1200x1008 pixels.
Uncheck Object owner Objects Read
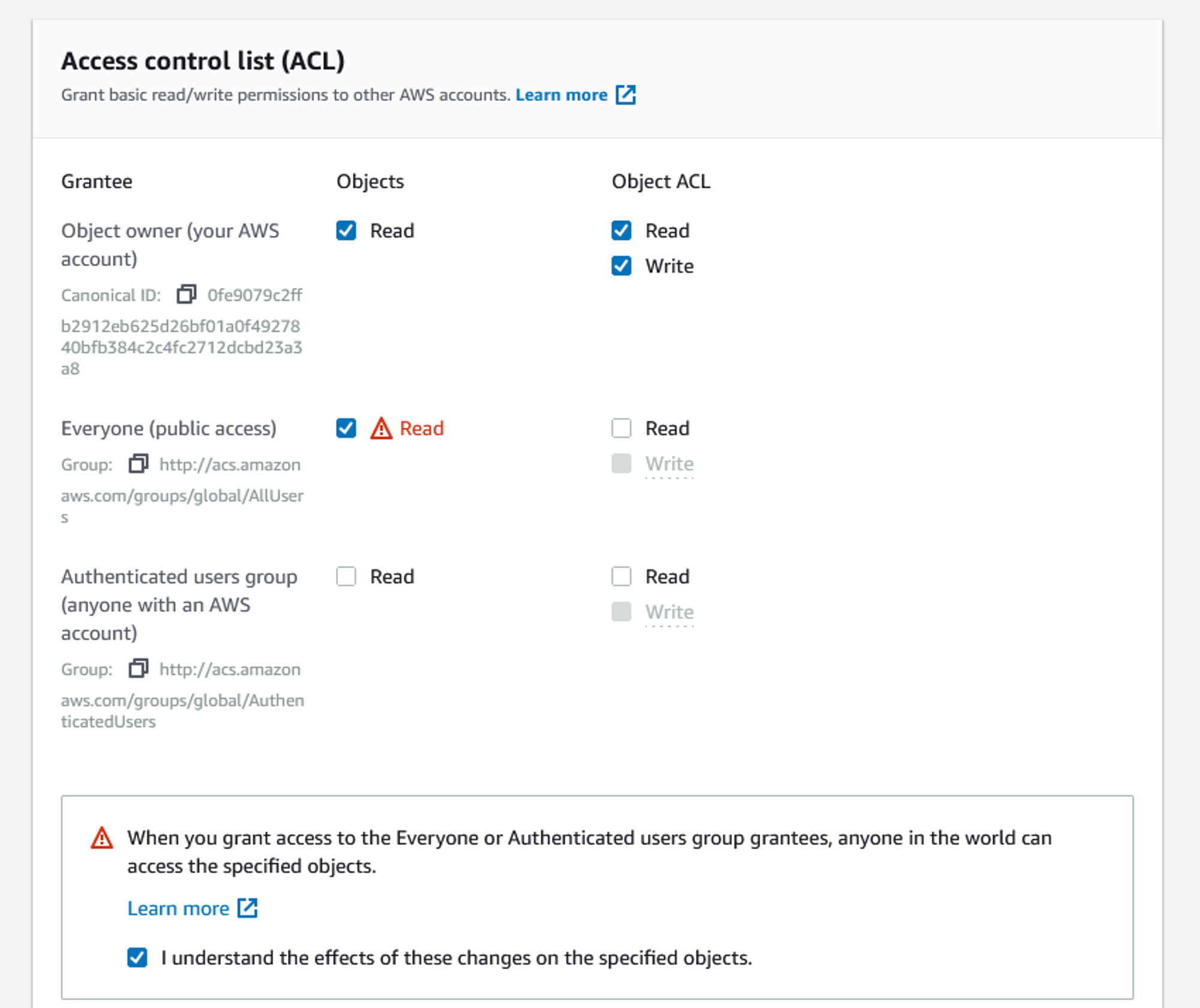click(x=346, y=230)
